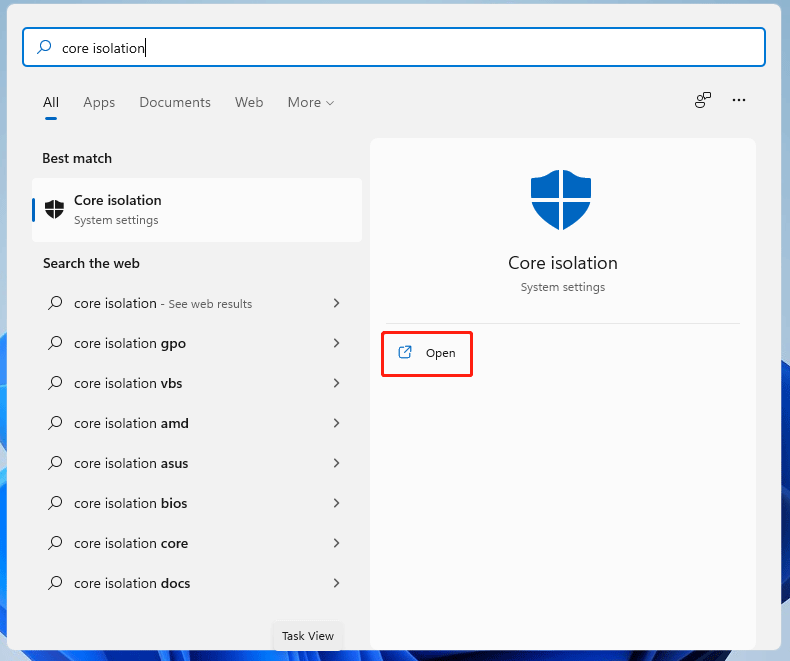790x661 pixels.
Task: Click search icon beside 'core isolation asus'
Action: [55, 463]
